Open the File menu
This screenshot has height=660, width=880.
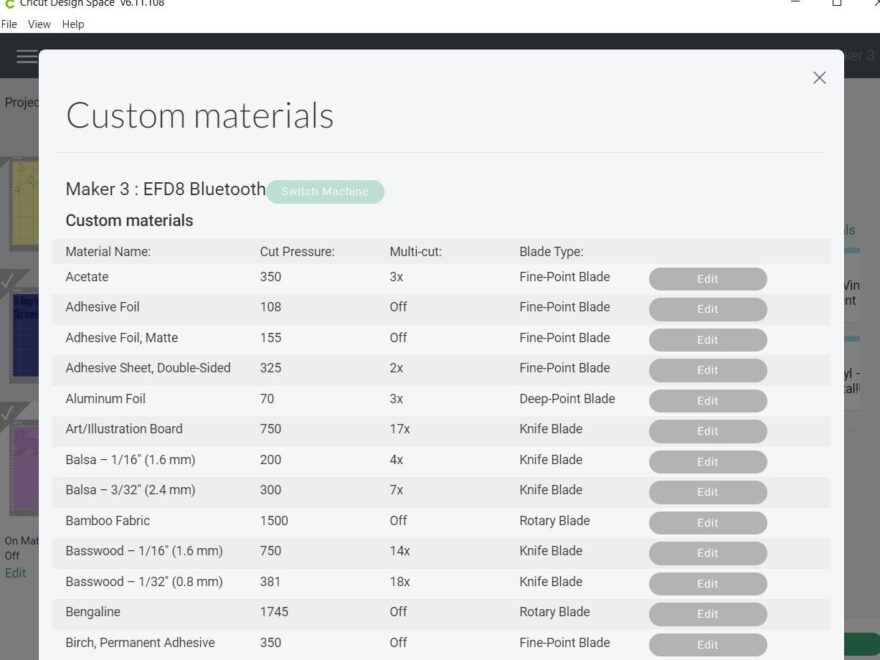[9, 24]
